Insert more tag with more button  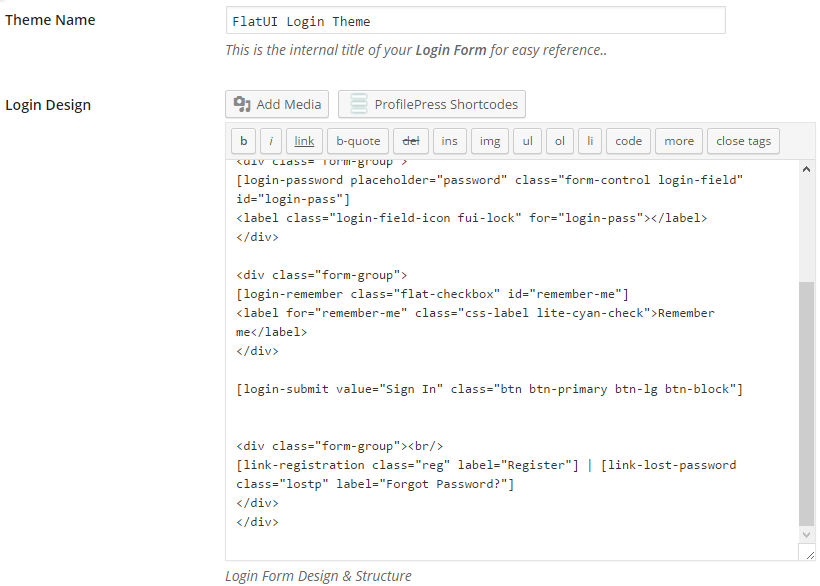pos(679,141)
